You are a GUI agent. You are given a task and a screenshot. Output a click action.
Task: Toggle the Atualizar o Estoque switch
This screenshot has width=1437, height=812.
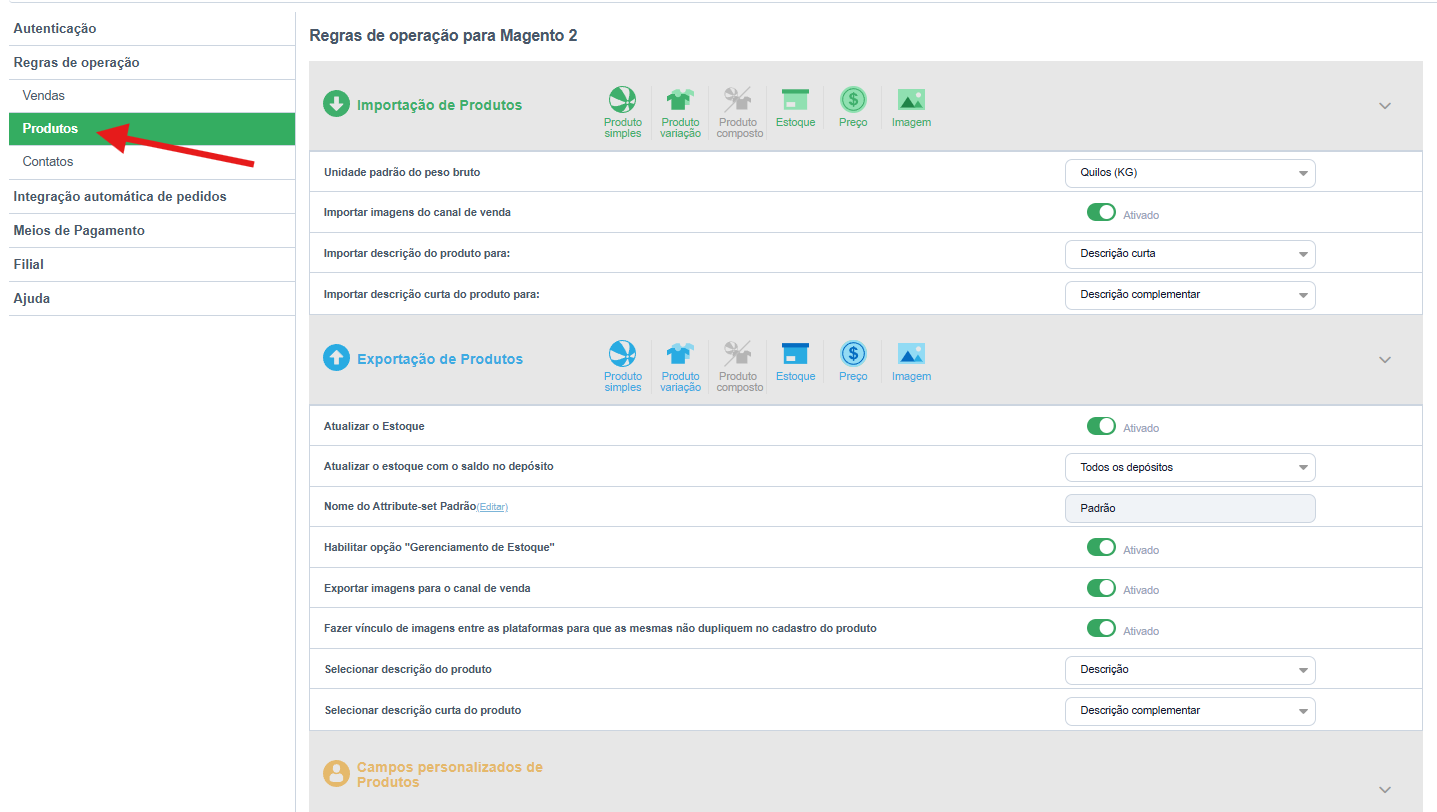pyautogui.click(x=1101, y=427)
